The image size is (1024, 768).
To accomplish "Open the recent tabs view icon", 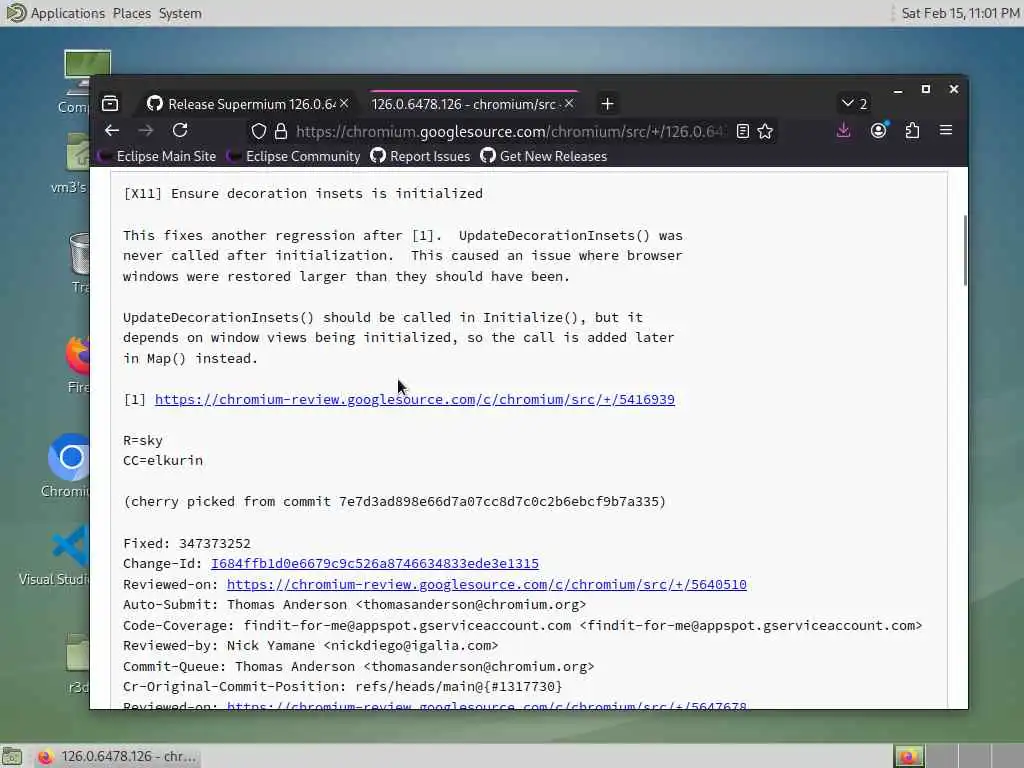I will (110, 103).
